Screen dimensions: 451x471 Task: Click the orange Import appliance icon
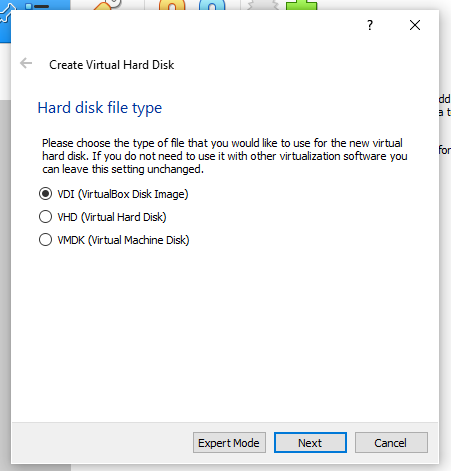[172, 5]
